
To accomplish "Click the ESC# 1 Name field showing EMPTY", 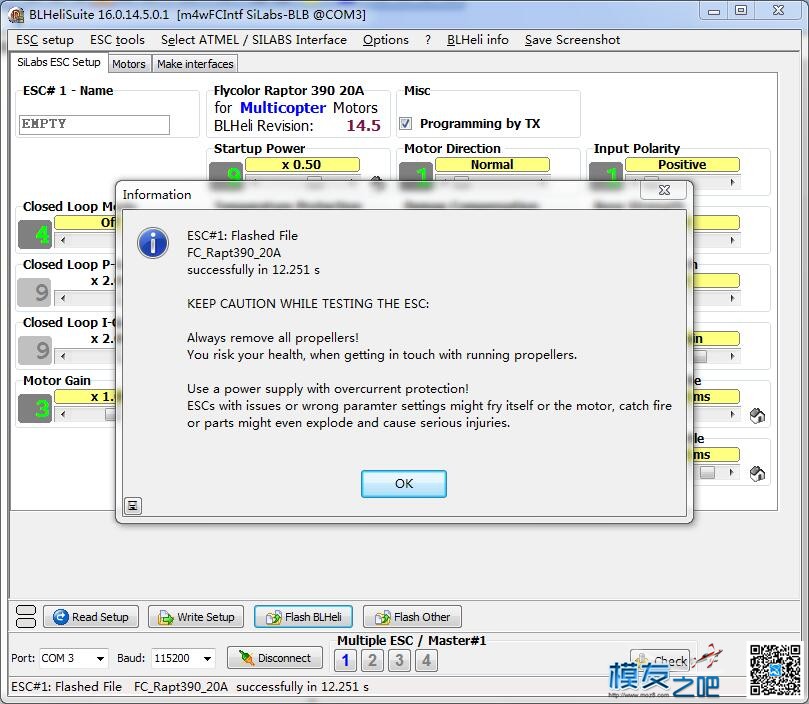I will coord(94,124).
